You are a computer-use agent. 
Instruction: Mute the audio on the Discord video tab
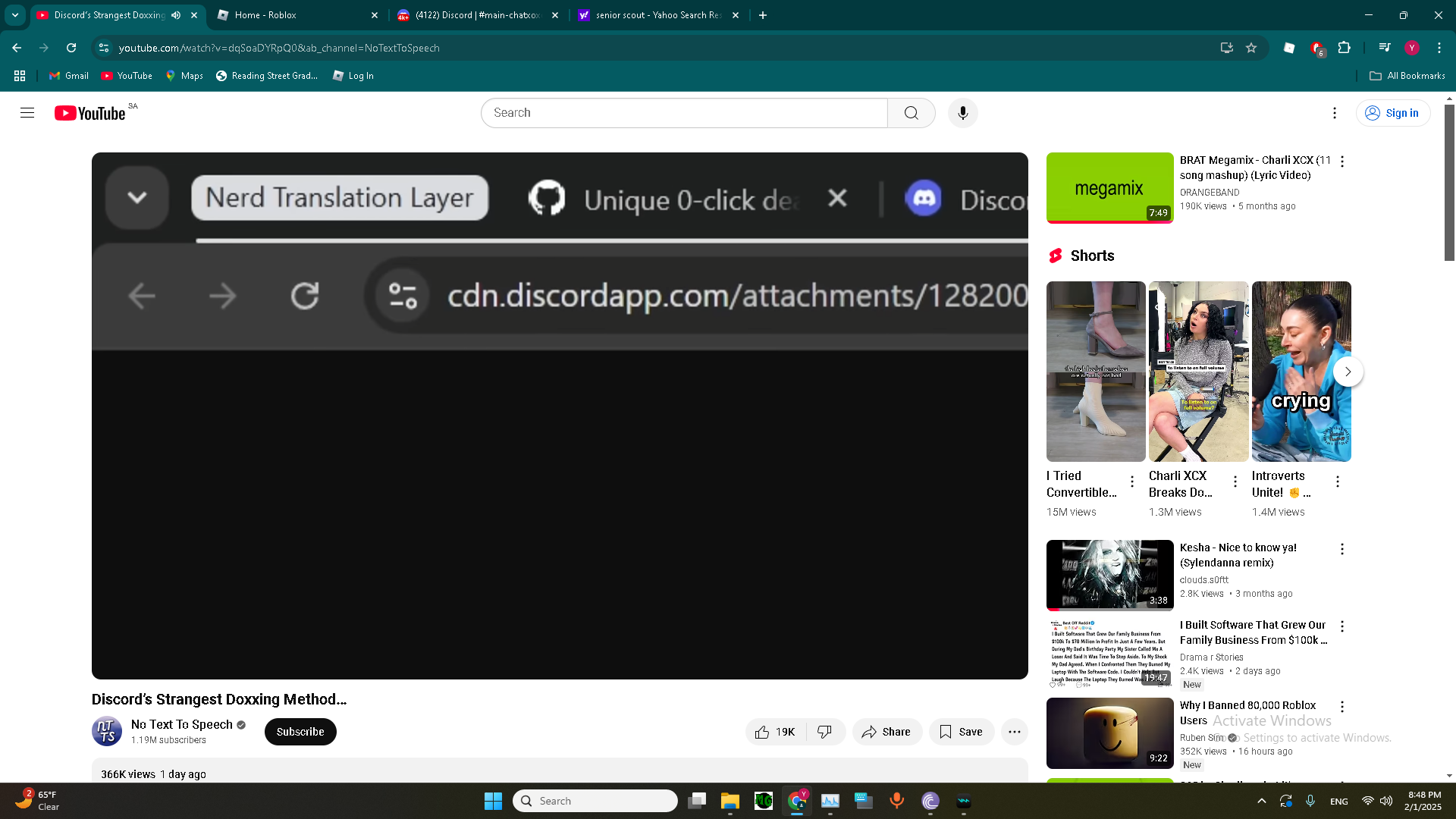(176, 15)
